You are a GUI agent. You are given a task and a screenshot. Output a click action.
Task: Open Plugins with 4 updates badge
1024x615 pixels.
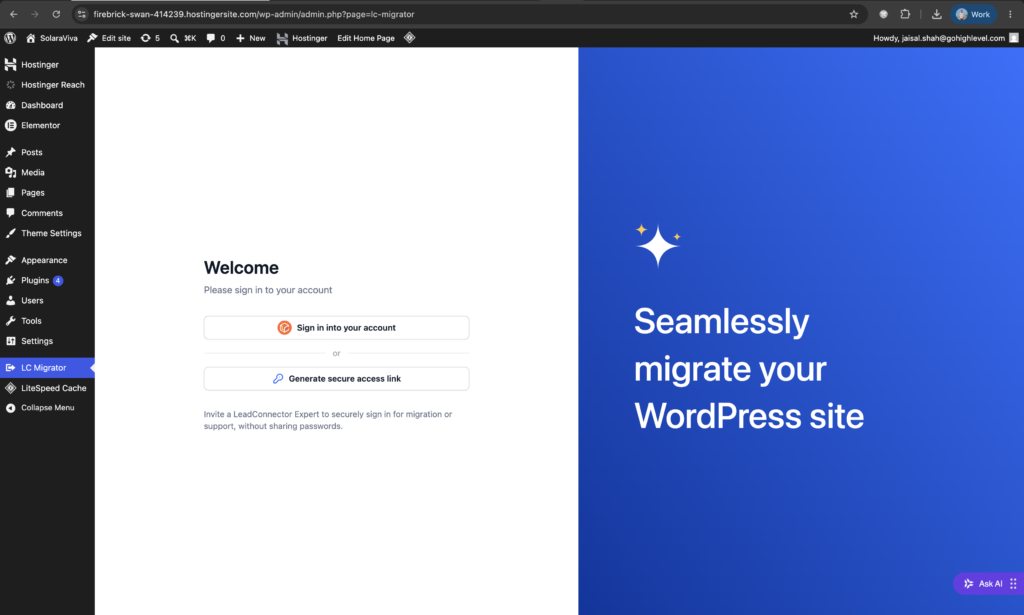[47, 280]
